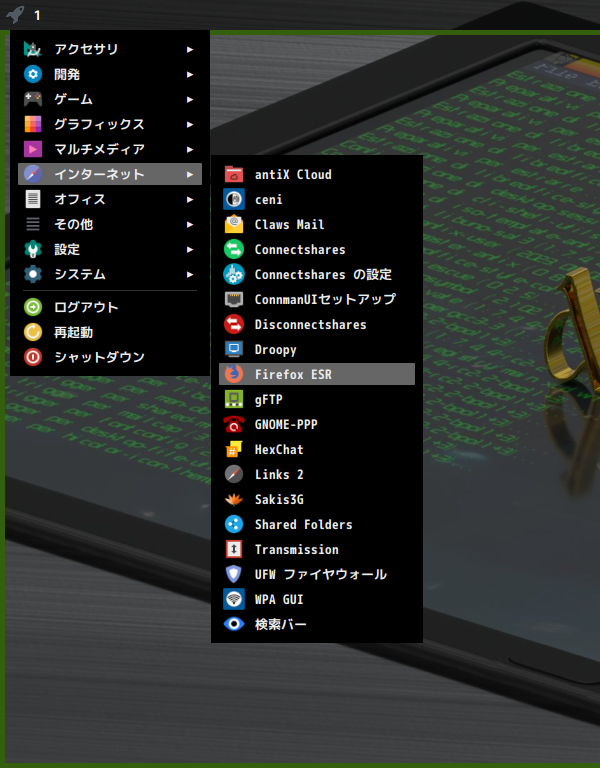The height and width of the screenshot is (768, 600).
Task: Open ConnmanUIセットアップ entry
Action: pos(317,299)
